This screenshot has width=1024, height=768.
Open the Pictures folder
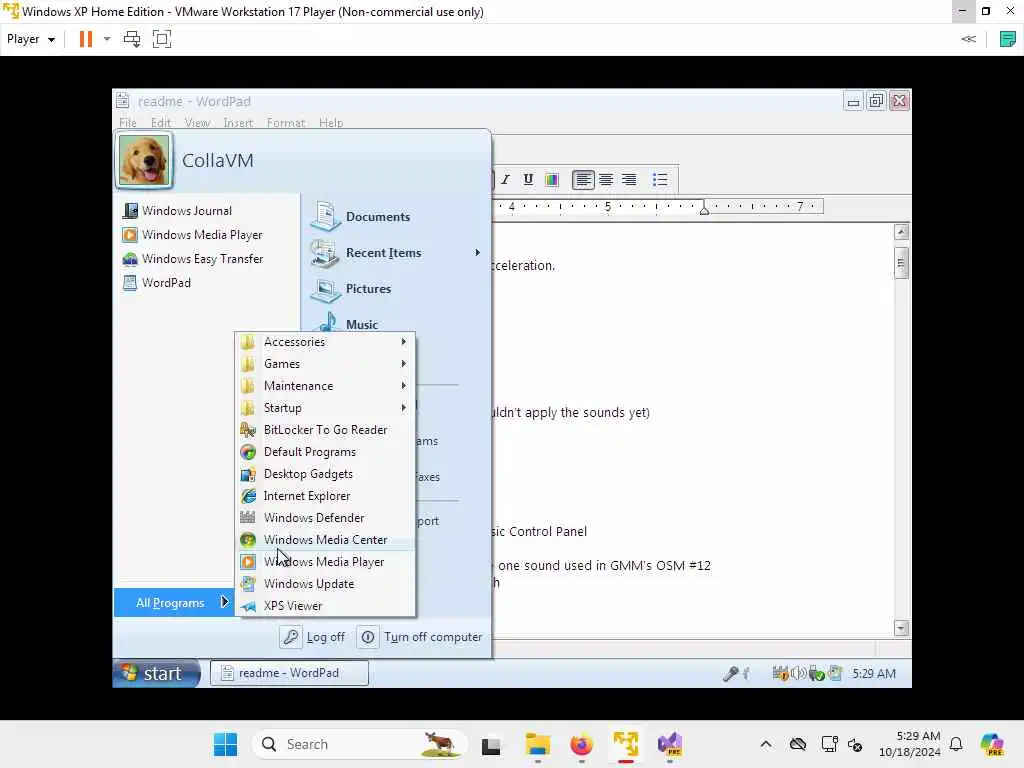tap(351, 289)
